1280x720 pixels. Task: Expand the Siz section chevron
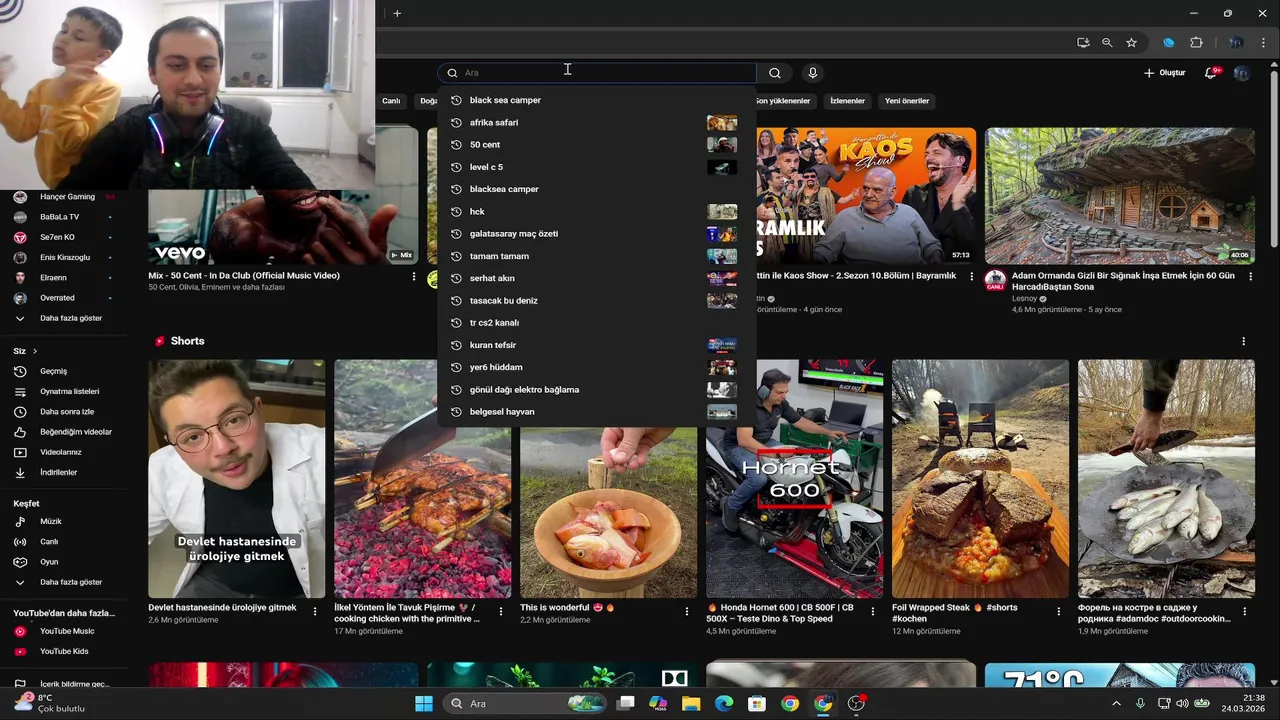click(35, 351)
